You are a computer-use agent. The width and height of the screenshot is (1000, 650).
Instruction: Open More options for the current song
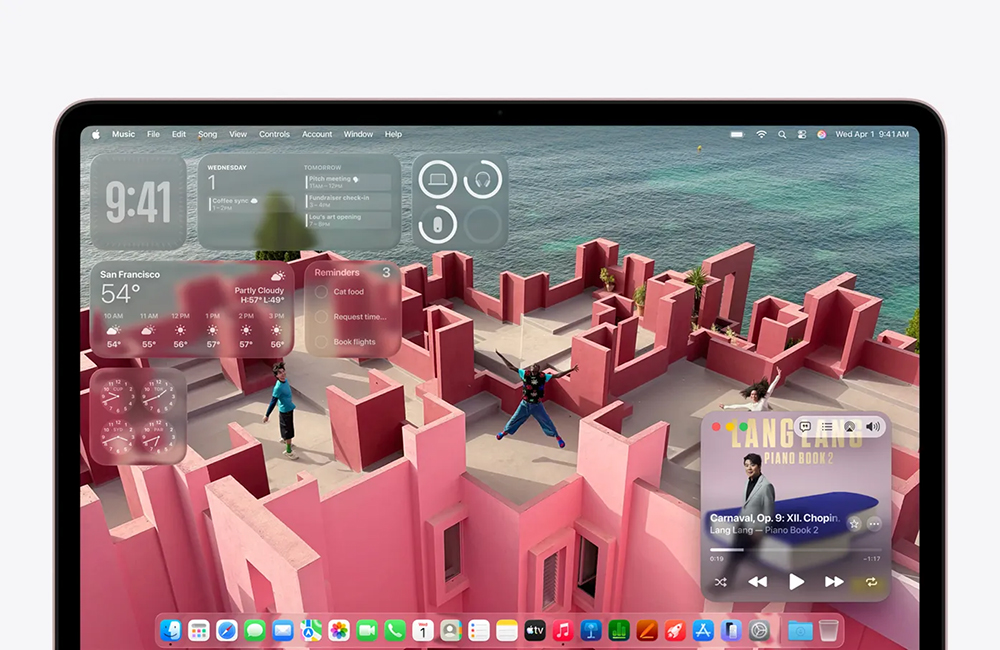click(873, 525)
